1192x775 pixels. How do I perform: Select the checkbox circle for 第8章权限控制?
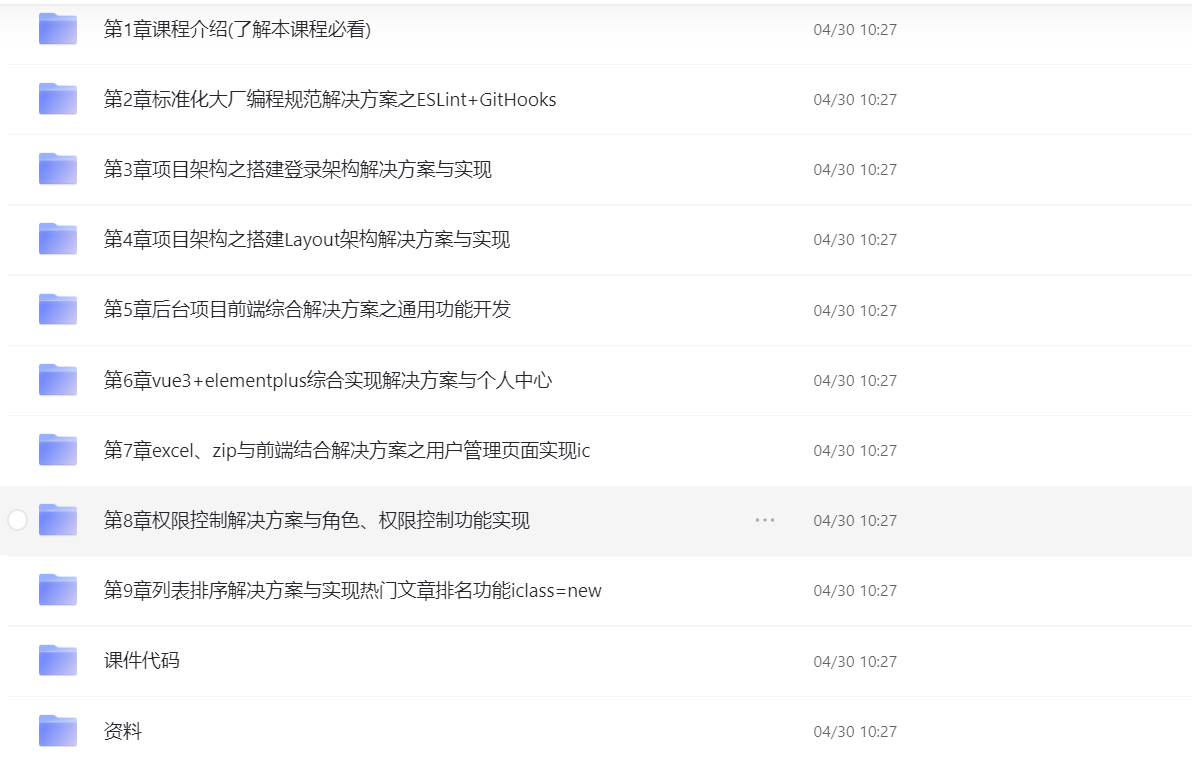pyautogui.click(x=17, y=520)
